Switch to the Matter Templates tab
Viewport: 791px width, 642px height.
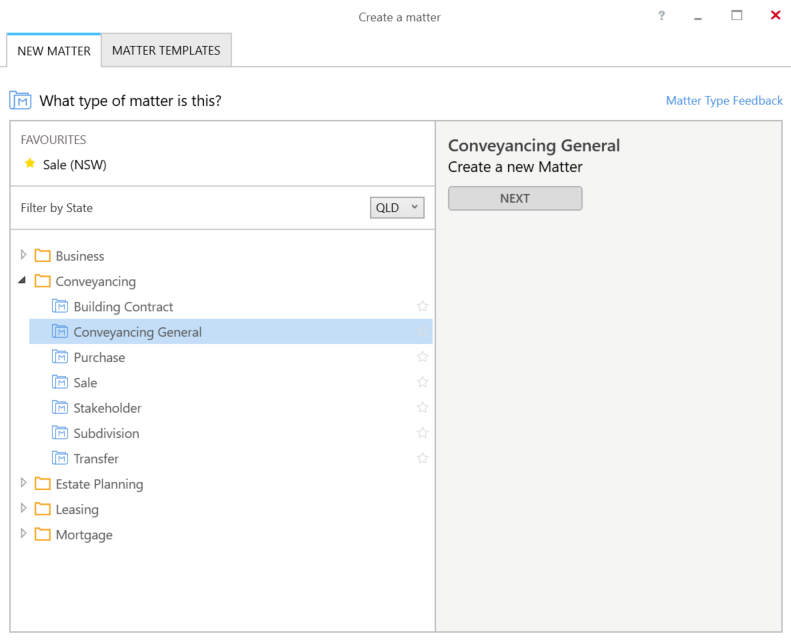click(166, 50)
